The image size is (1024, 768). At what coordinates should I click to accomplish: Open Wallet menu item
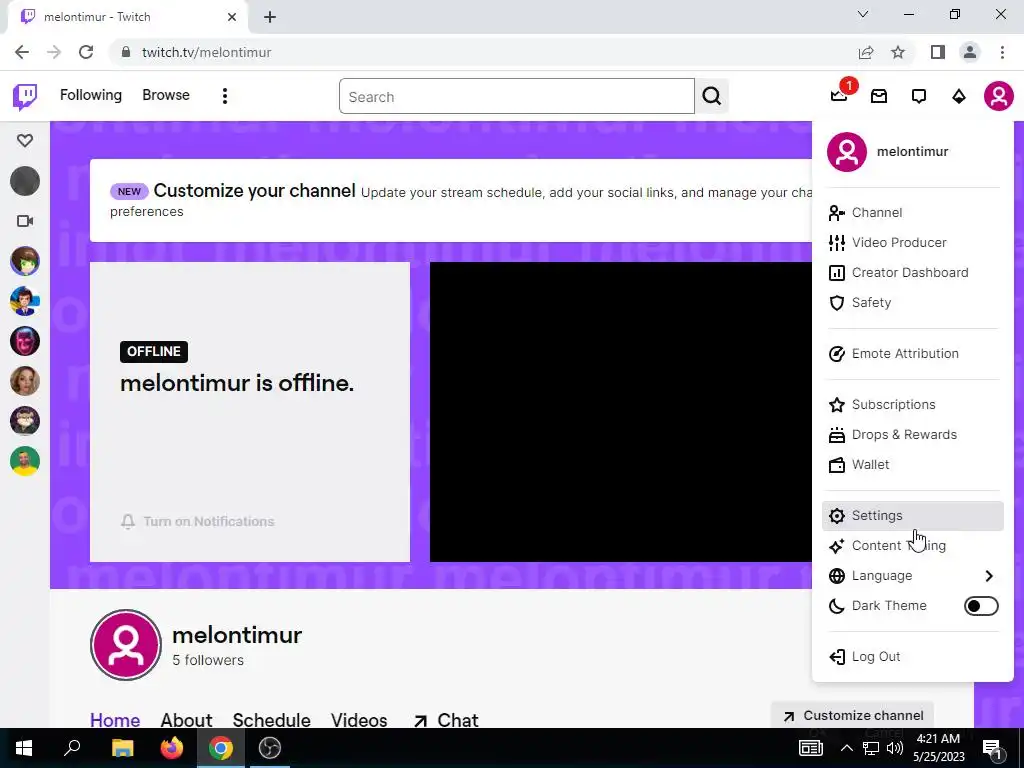click(912, 465)
